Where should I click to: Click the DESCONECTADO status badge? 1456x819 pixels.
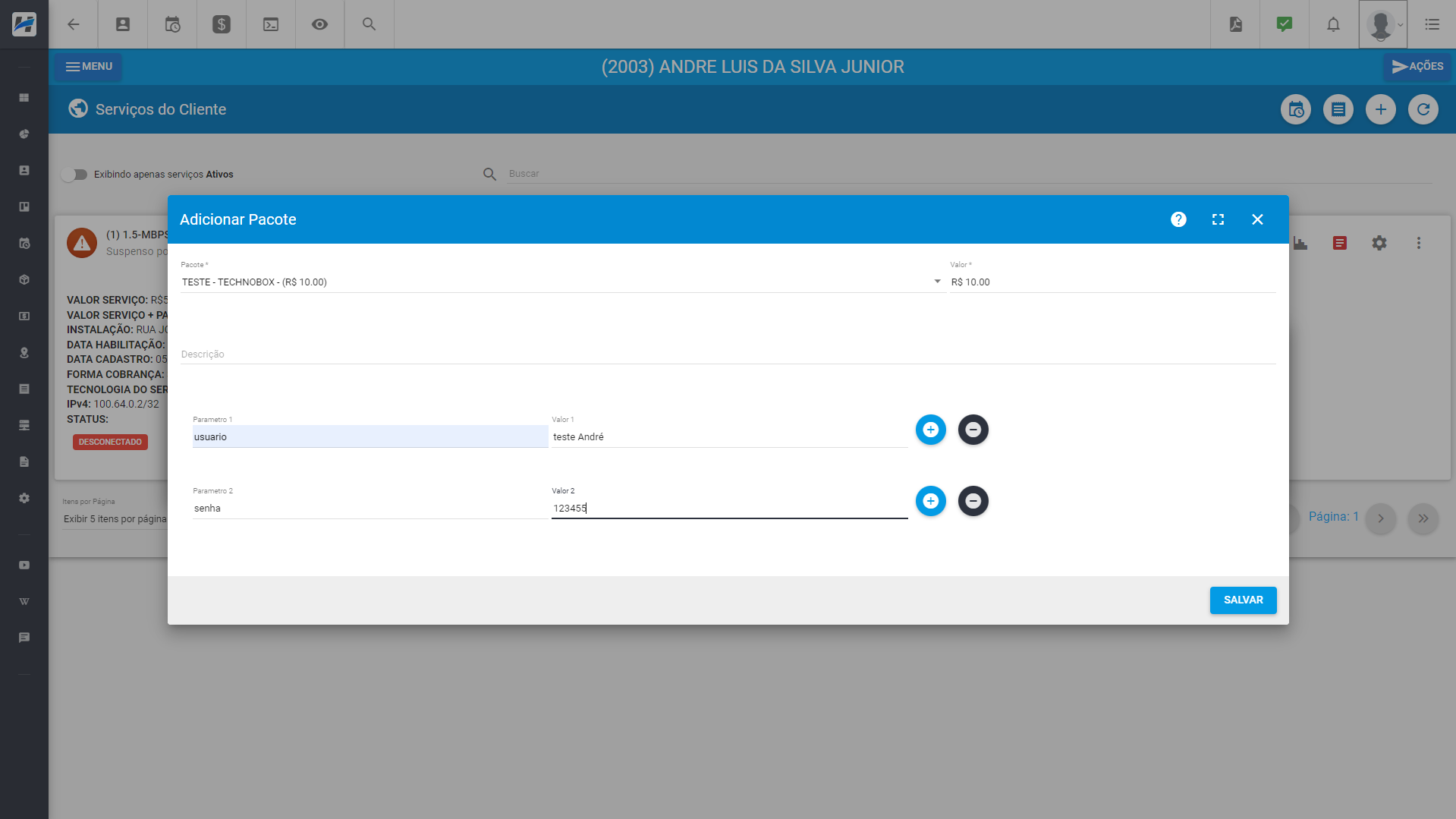pos(110,442)
